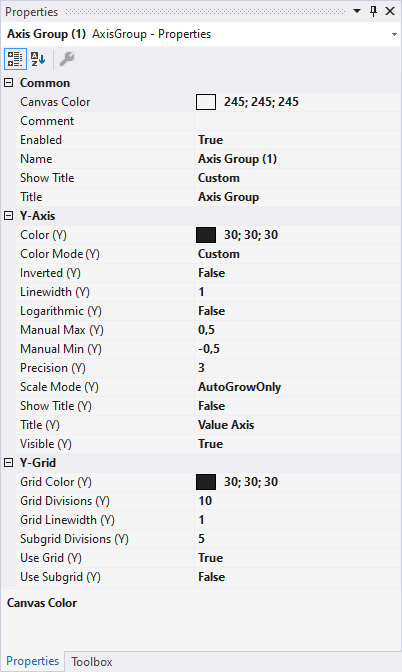Viewport: 402px width, 672px height.
Task: Open Property Pages wrench icon
Action: point(67,59)
